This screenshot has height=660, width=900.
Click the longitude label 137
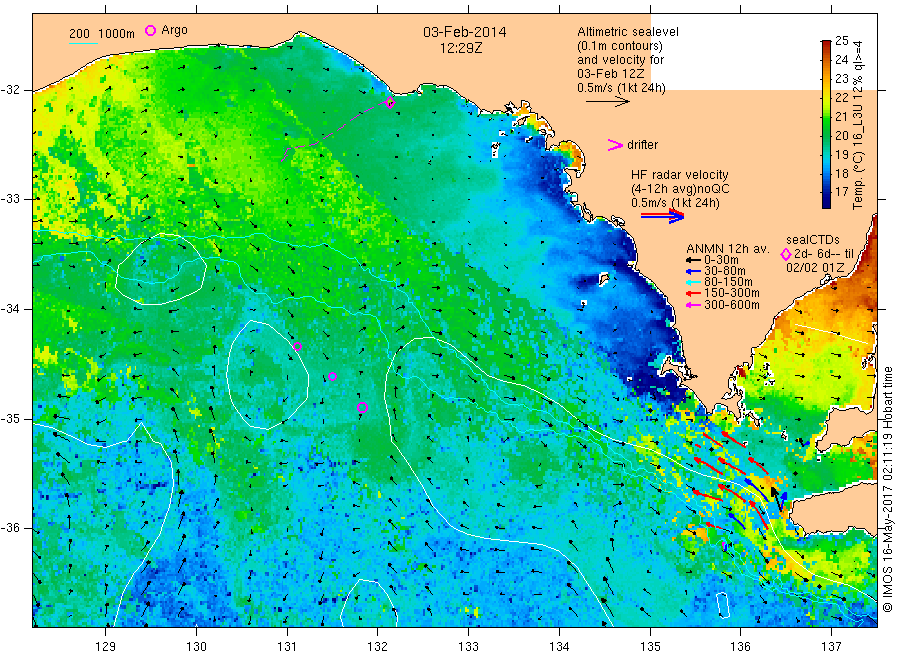[x=831, y=647]
